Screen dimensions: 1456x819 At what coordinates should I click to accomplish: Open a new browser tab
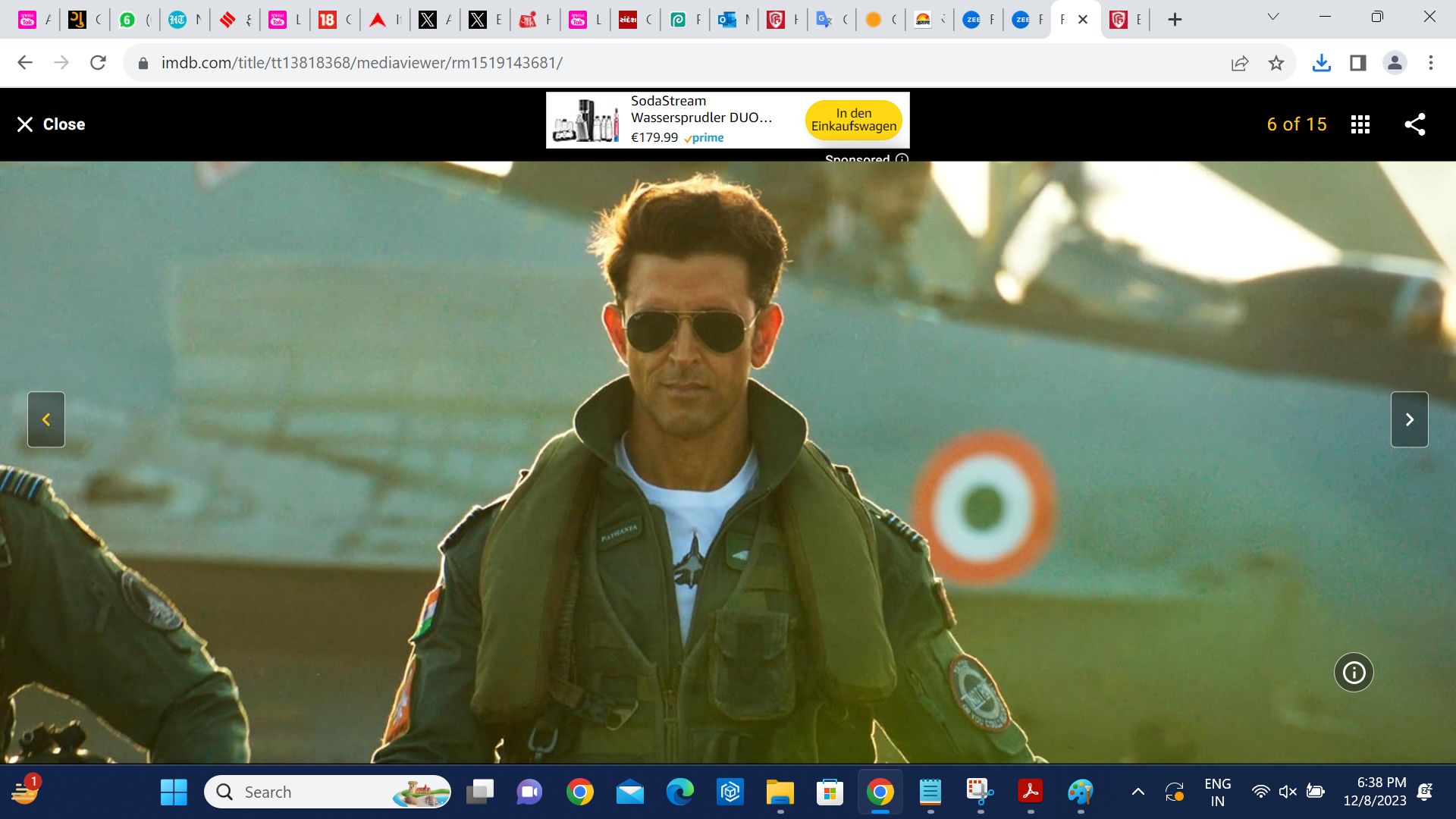1175,20
